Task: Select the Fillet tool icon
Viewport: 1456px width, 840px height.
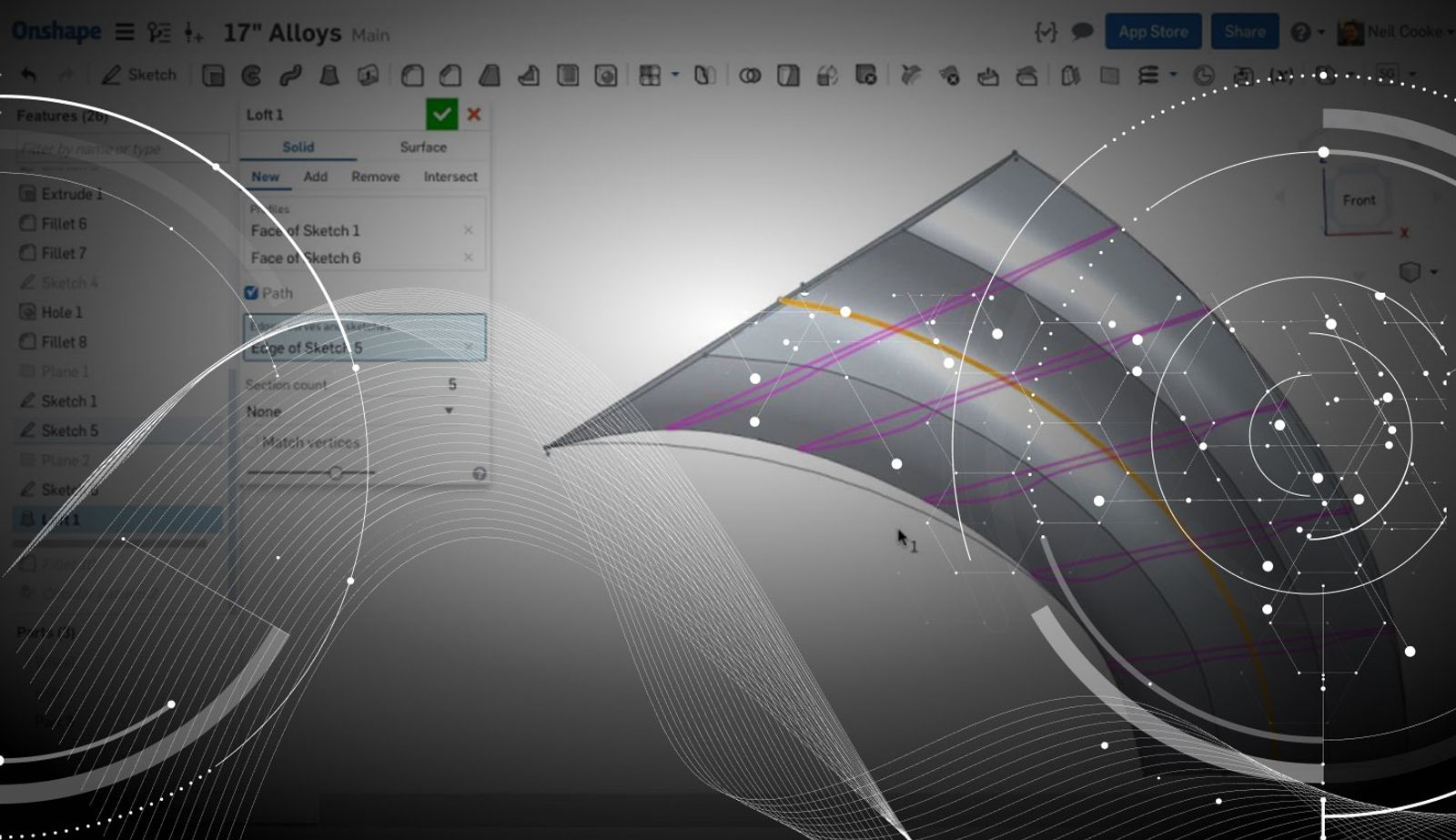Action: [x=412, y=76]
